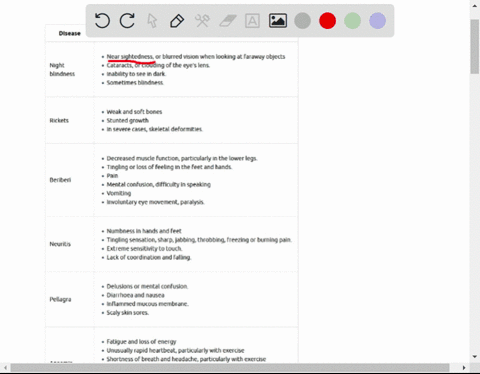Choose the gray color swatch
Viewport: 480px width, 374px height.
point(303,21)
